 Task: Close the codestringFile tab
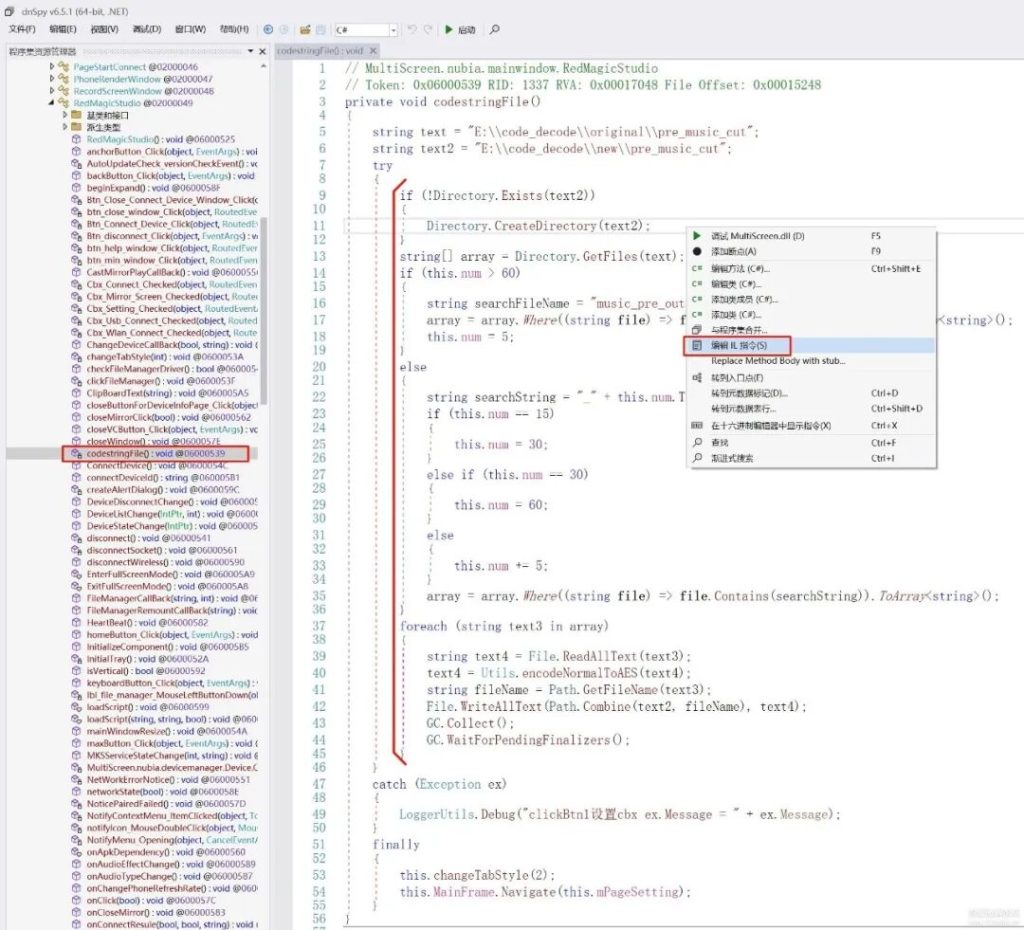tap(373, 50)
